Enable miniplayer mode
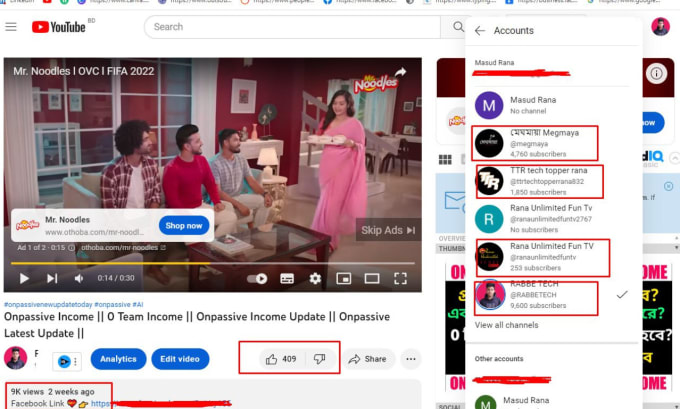The height and width of the screenshot is (409, 680). [x=343, y=278]
